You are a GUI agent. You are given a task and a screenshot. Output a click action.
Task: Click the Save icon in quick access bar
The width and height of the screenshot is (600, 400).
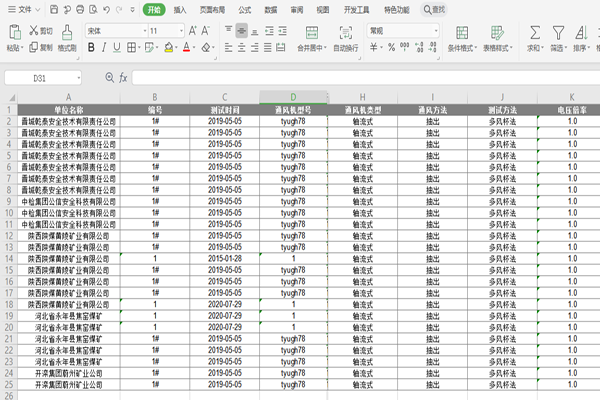coord(53,9)
